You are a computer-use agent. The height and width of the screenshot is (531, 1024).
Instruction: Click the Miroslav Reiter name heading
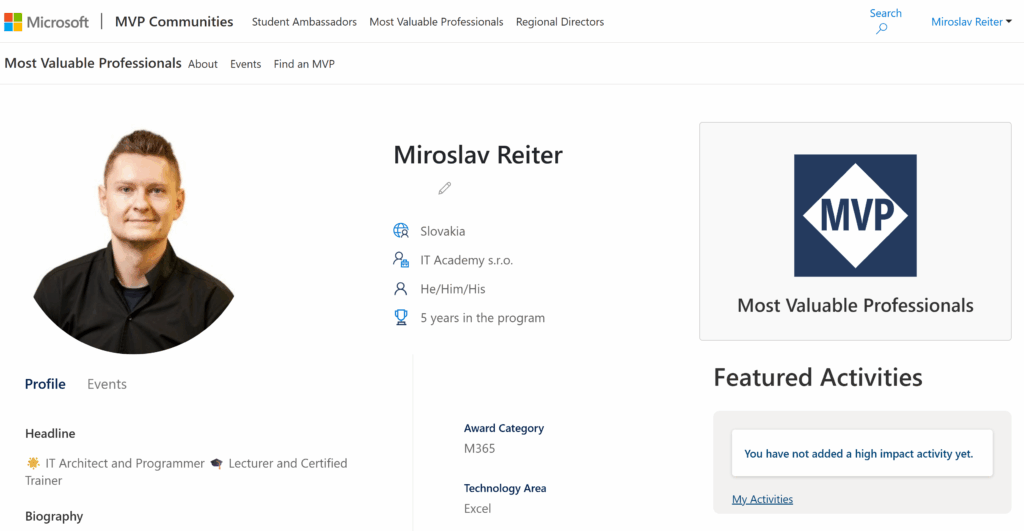(x=477, y=155)
